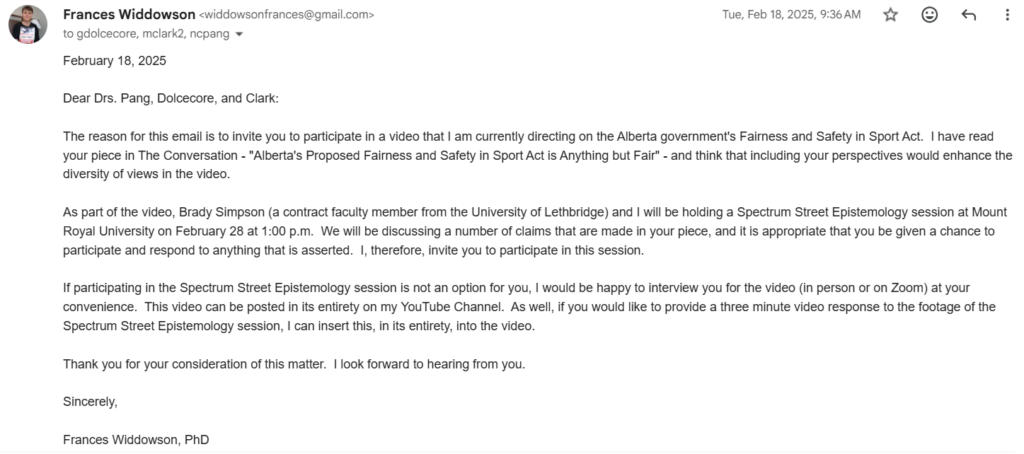Click the sender name Frances Widdowson in header
Screen dimensions: 1024x454
(x=129, y=14)
